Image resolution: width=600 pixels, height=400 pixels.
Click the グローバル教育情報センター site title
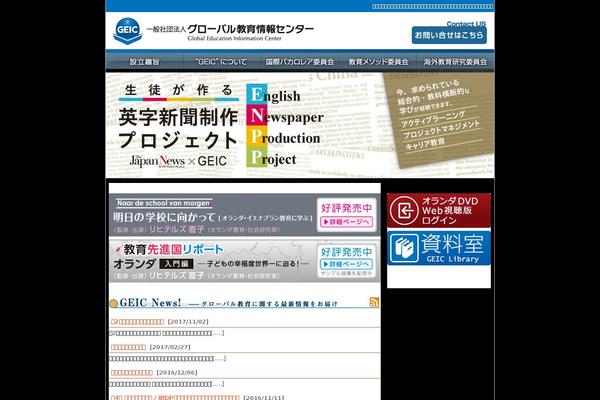click(250, 29)
